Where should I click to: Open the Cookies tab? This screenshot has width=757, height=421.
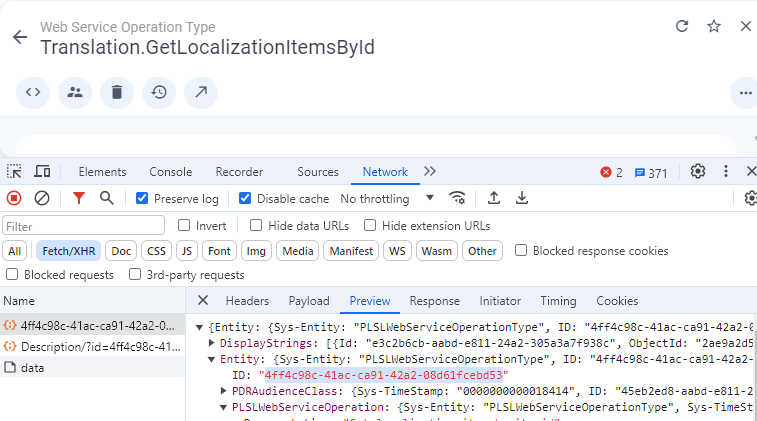tap(617, 301)
